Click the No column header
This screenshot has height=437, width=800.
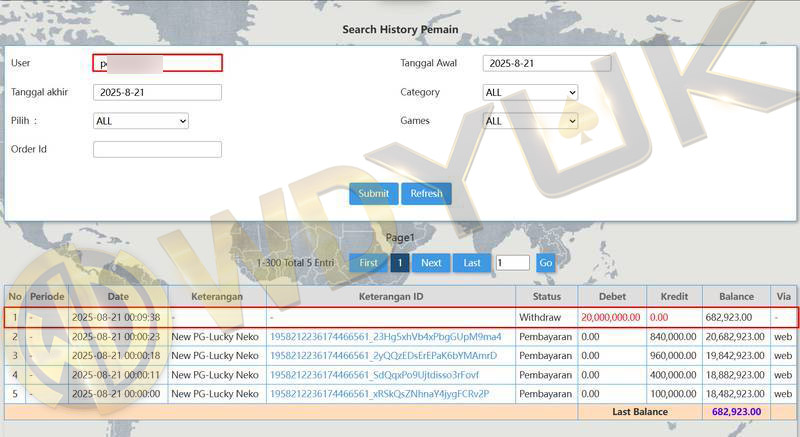[x=15, y=296]
